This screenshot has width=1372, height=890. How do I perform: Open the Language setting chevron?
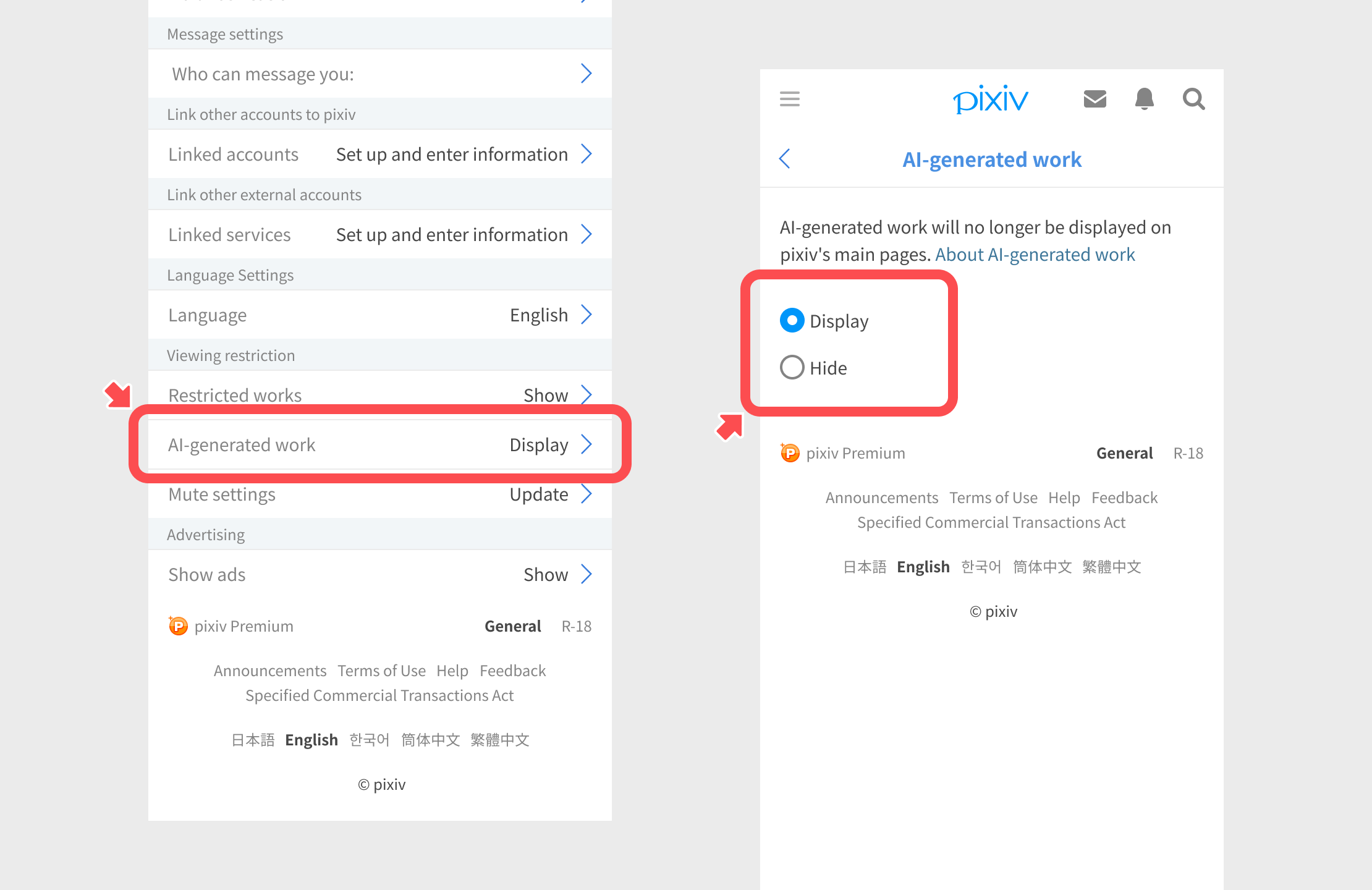586,315
